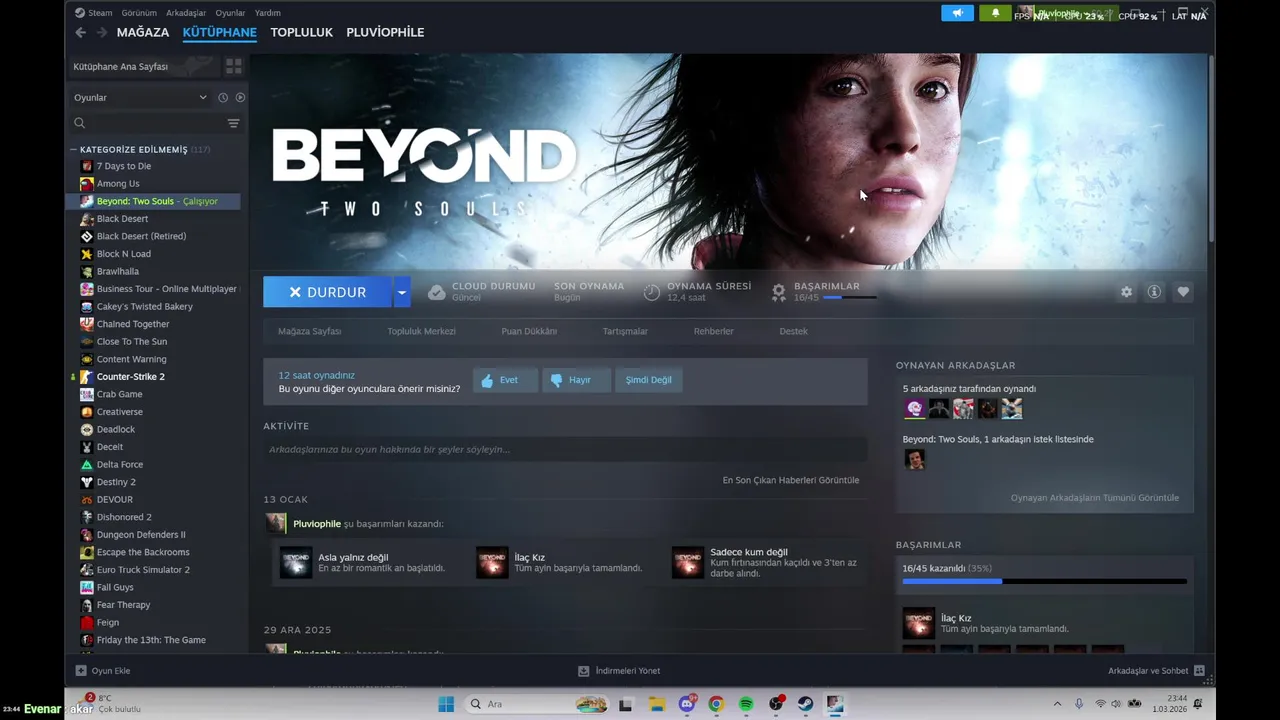Click the Evet thumbs-up recommend button
This screenshot has height=720, width=1280.
click(x=504, y=380)
